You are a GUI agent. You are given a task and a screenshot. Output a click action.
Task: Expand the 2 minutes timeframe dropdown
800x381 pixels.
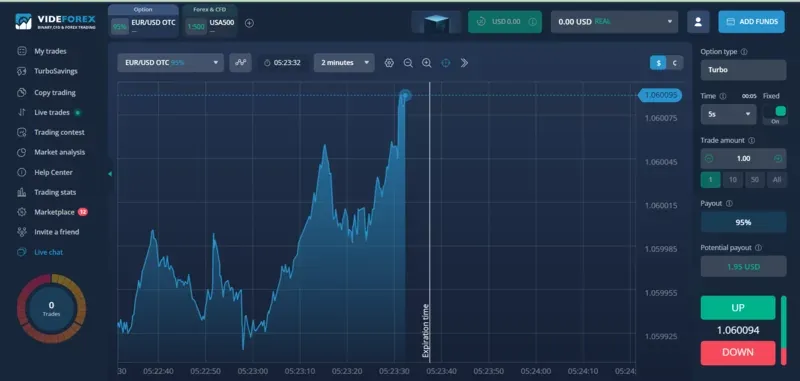coord(344,63)
